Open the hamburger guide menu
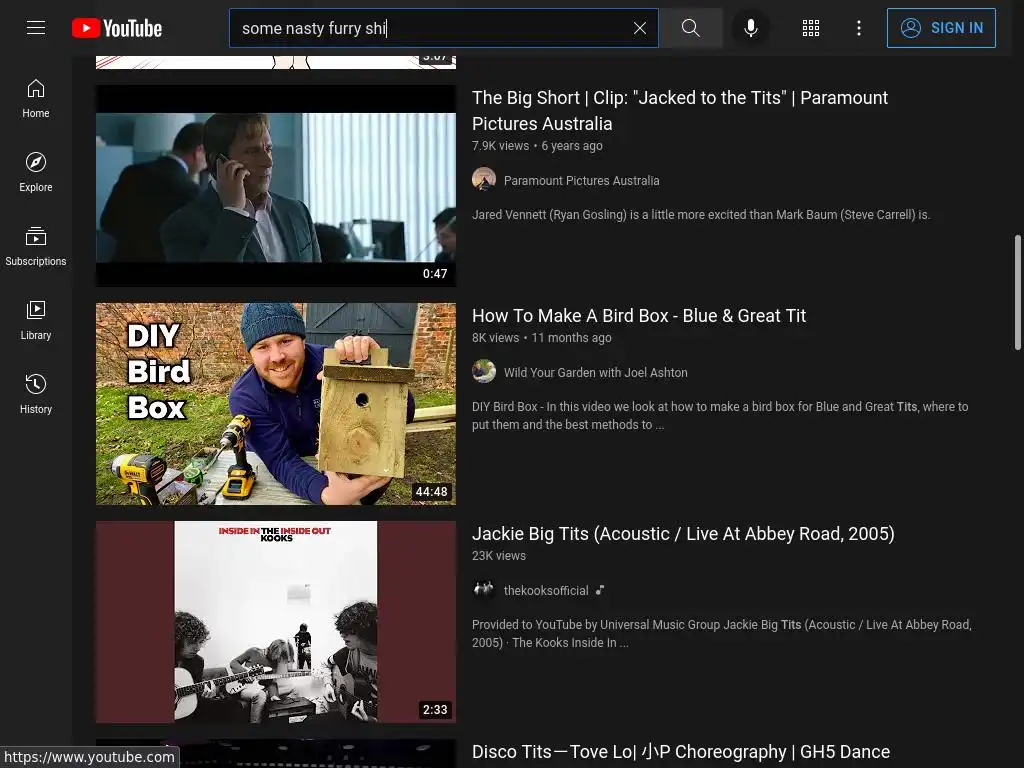1024x768 pixels. click(36, 27)
